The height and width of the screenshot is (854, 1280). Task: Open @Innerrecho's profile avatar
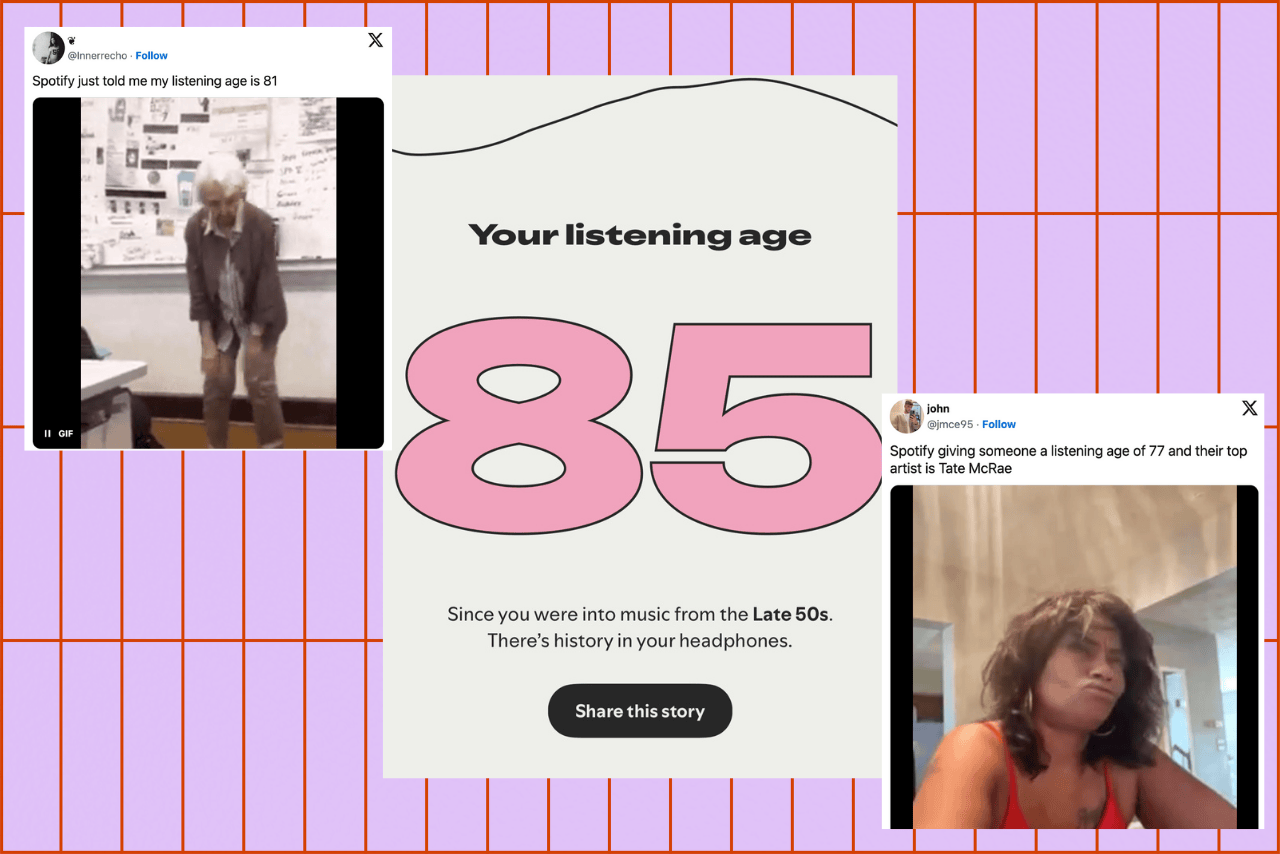pos(48,47)
